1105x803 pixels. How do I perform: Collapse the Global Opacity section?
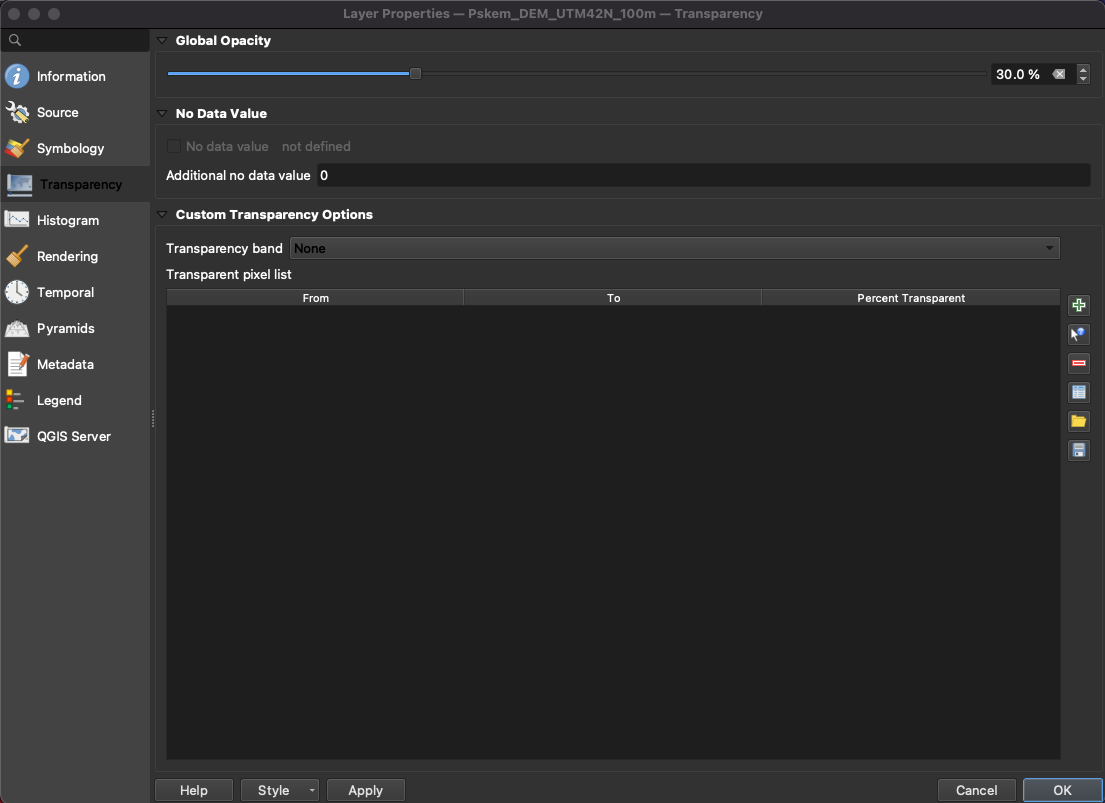tap(163, 41)
